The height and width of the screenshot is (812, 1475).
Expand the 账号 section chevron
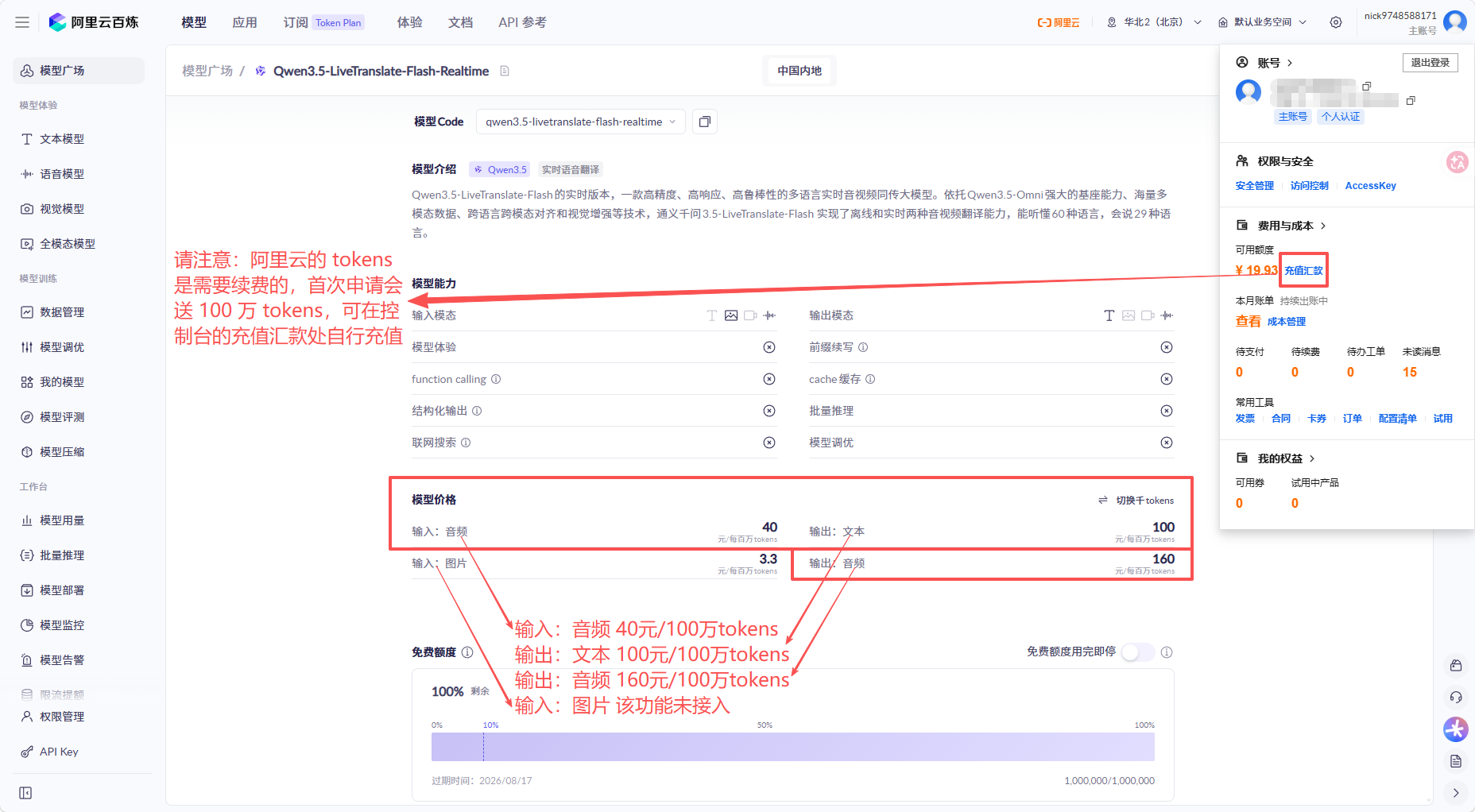(x=1290, y=63)
